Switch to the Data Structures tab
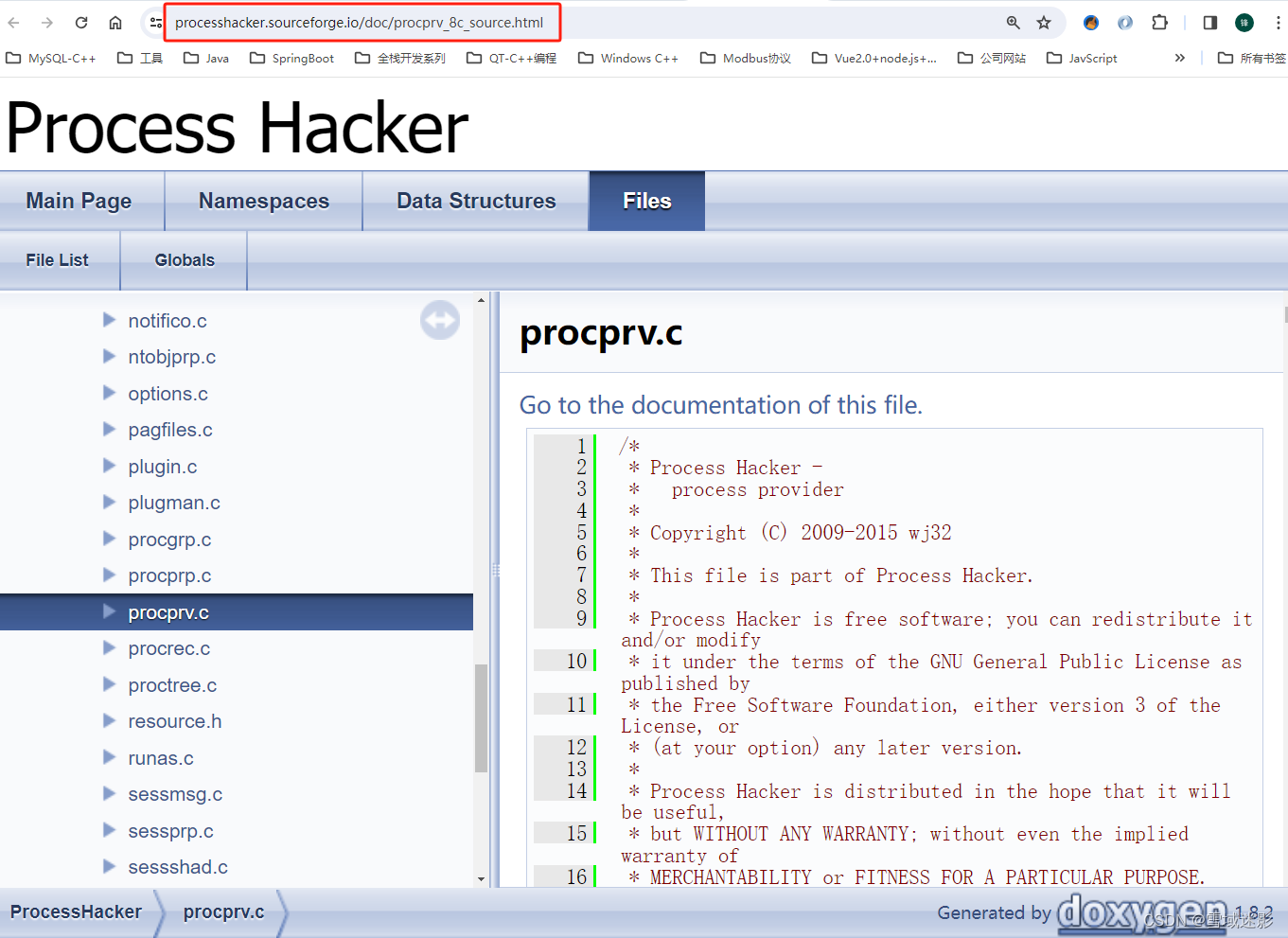The width and height of the screenshot is (1288, 938). 475,201
